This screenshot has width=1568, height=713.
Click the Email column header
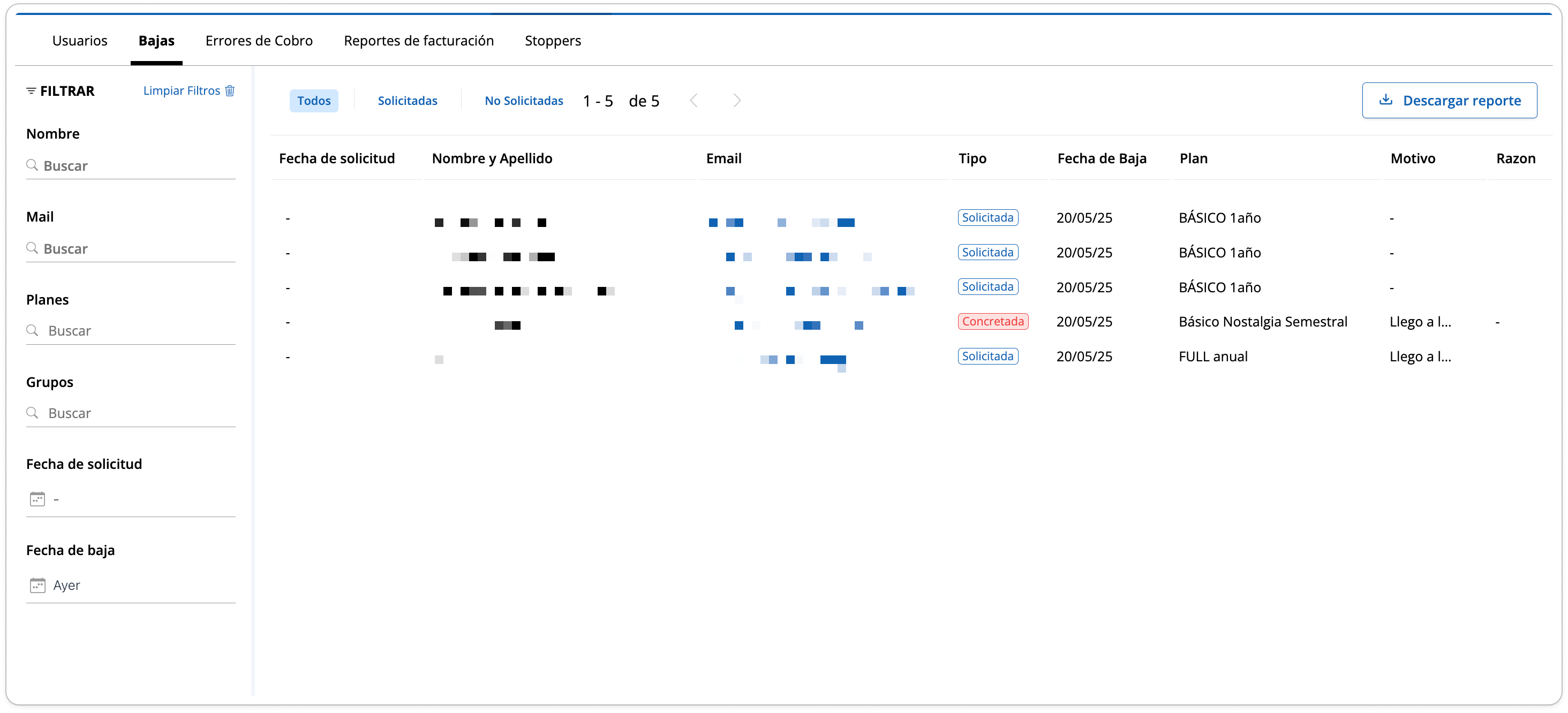point(723,158)
